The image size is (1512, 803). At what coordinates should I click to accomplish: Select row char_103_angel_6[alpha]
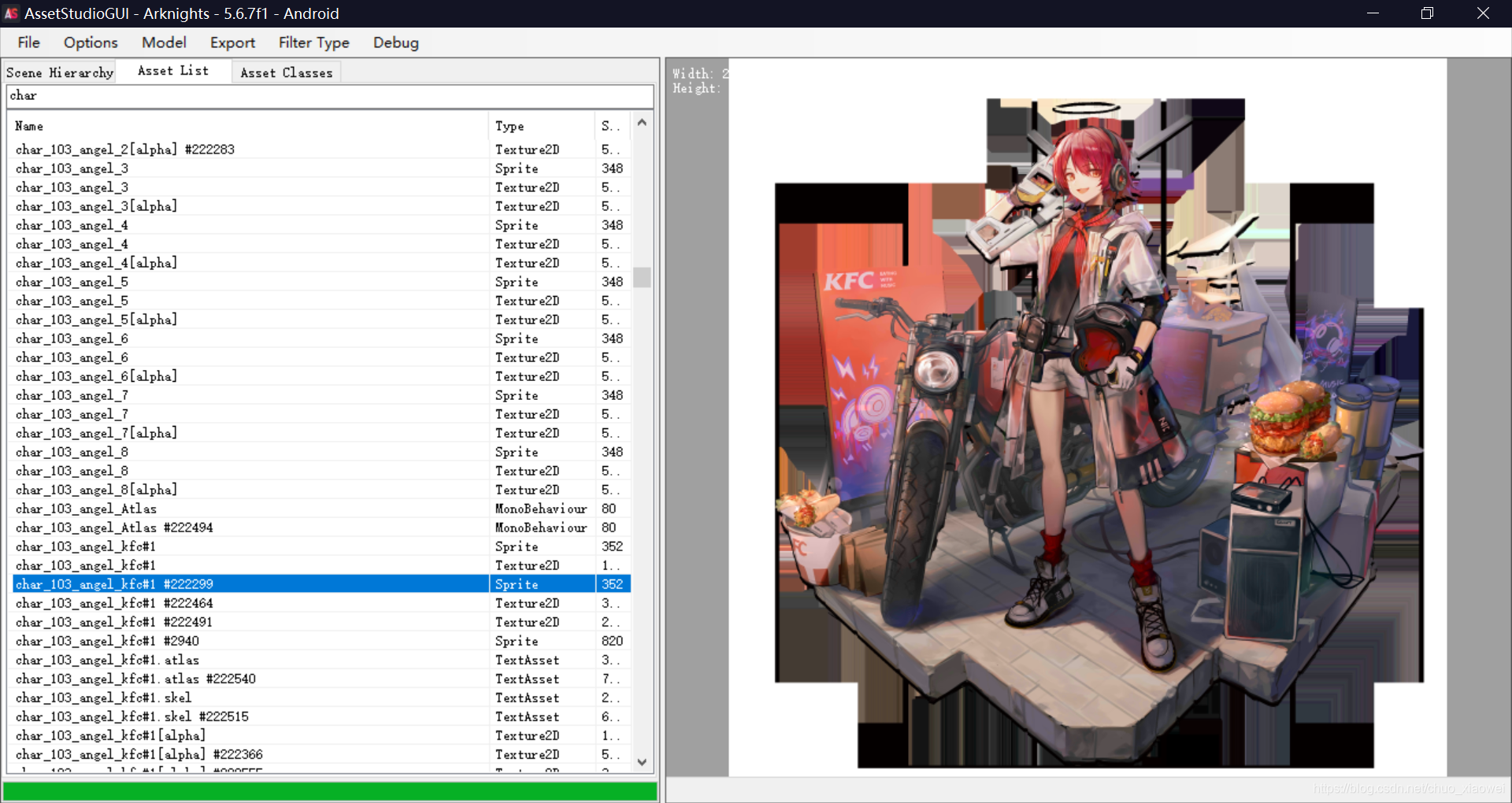[x=322, y=376]
